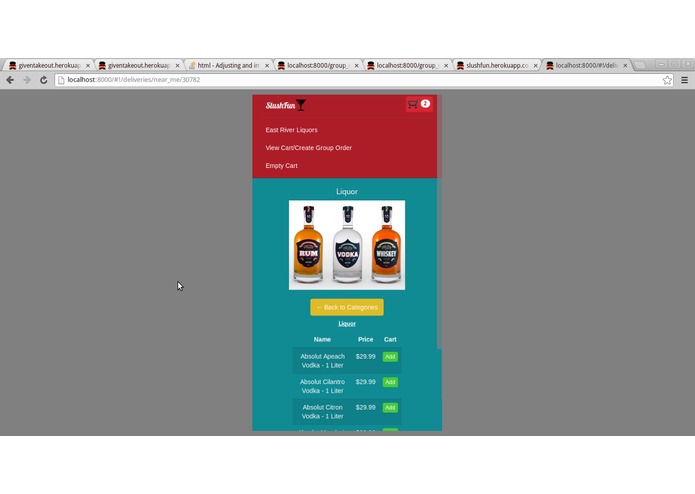Click the Name column header
The height and width of the screenshot is (494, 695).
[x=322, y=339]
